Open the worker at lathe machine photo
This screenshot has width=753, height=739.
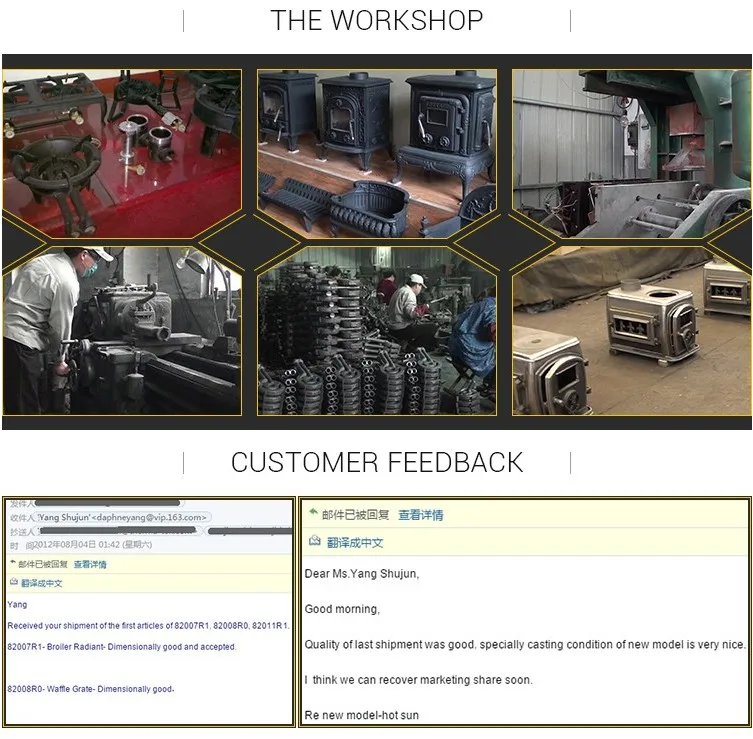(x=122, y=330)
